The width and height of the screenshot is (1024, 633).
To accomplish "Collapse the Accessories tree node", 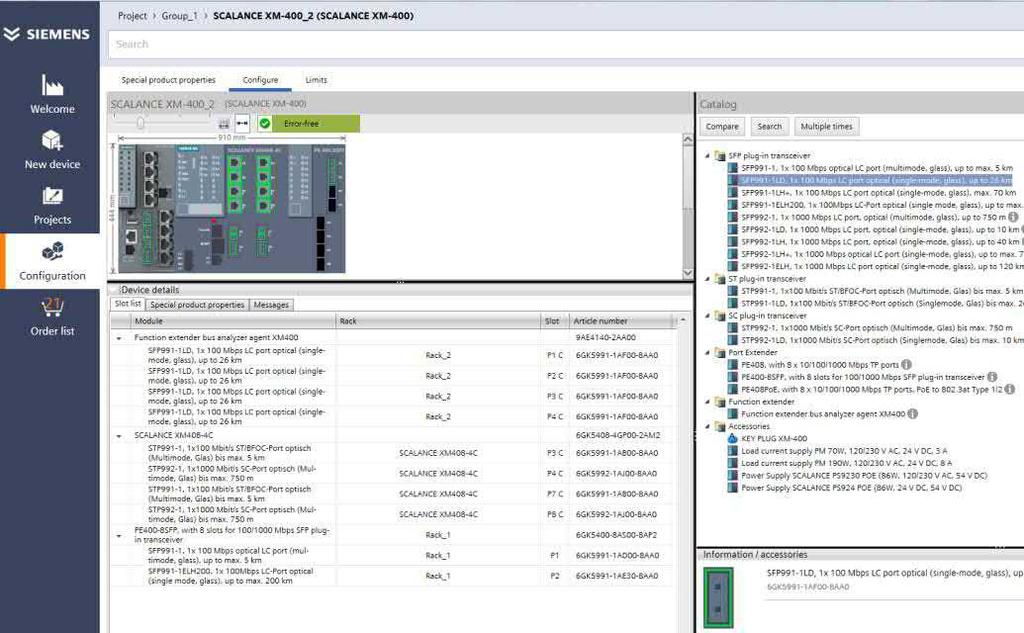I will (x=707, y=427).
